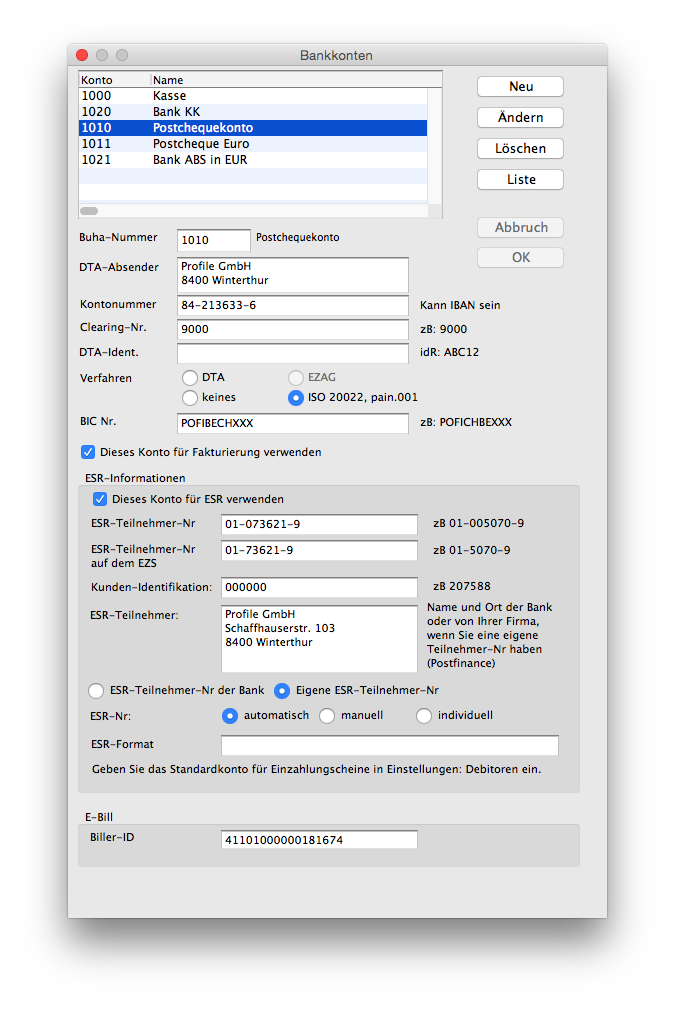The image size is (675, 1010).
Task: Click into the BIC Nr. field
Action: (293, 423)
